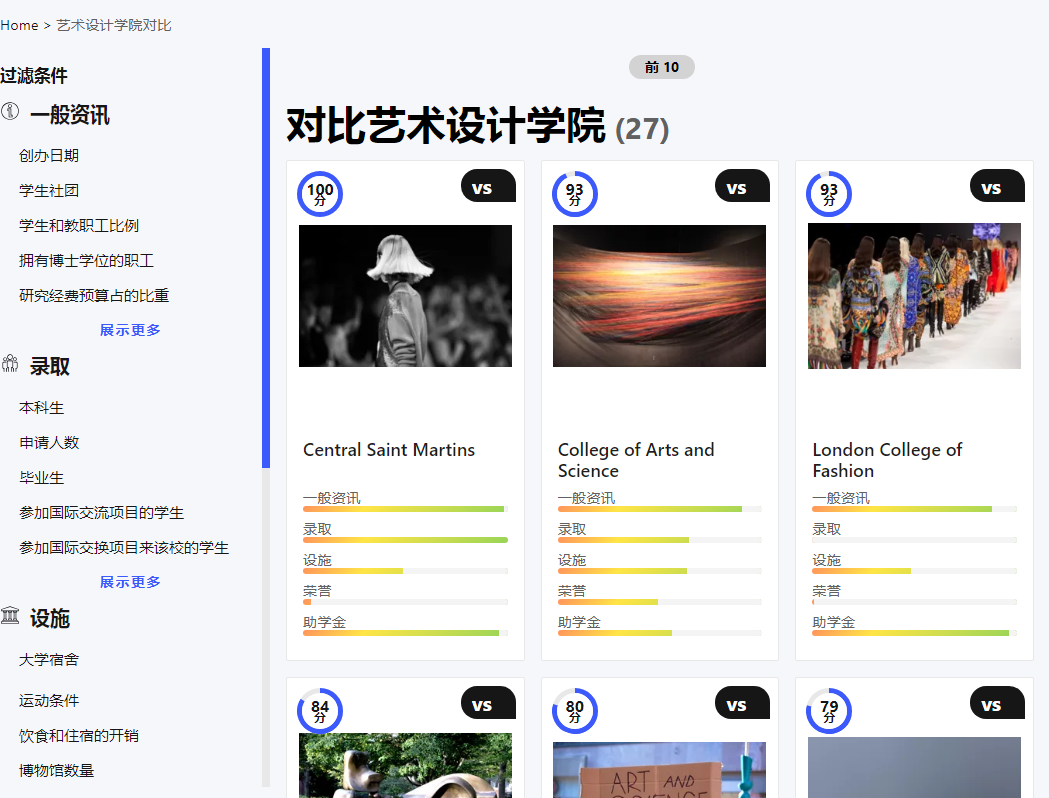Click the 100分 score circle
Image resolution: width=1049 pixels, height=798 pixels.
(x=320, y=194)
